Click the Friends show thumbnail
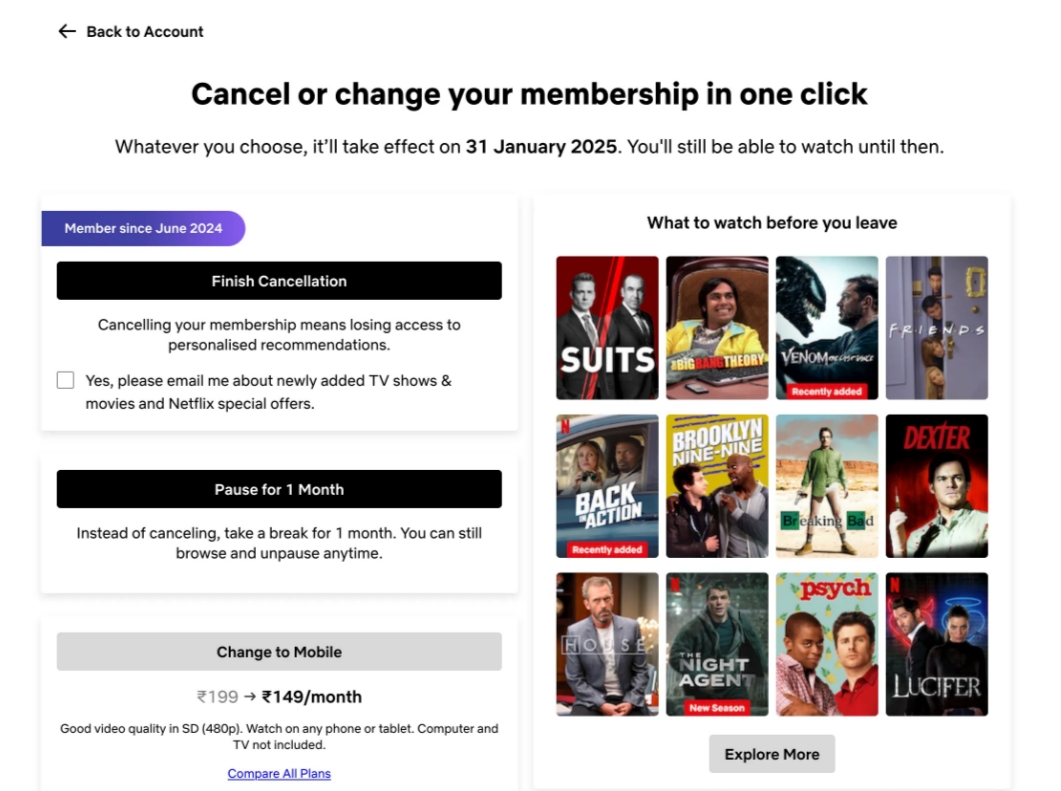This screenshot has height=791, width=1061. click(x=936, y=327)
